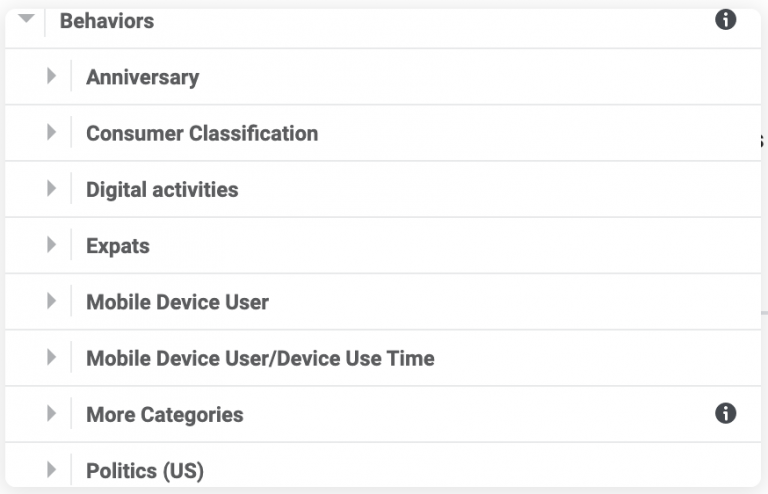Expand the Digital activities arrow
Viewport: 768px width, 494px height.
point(52,188)
